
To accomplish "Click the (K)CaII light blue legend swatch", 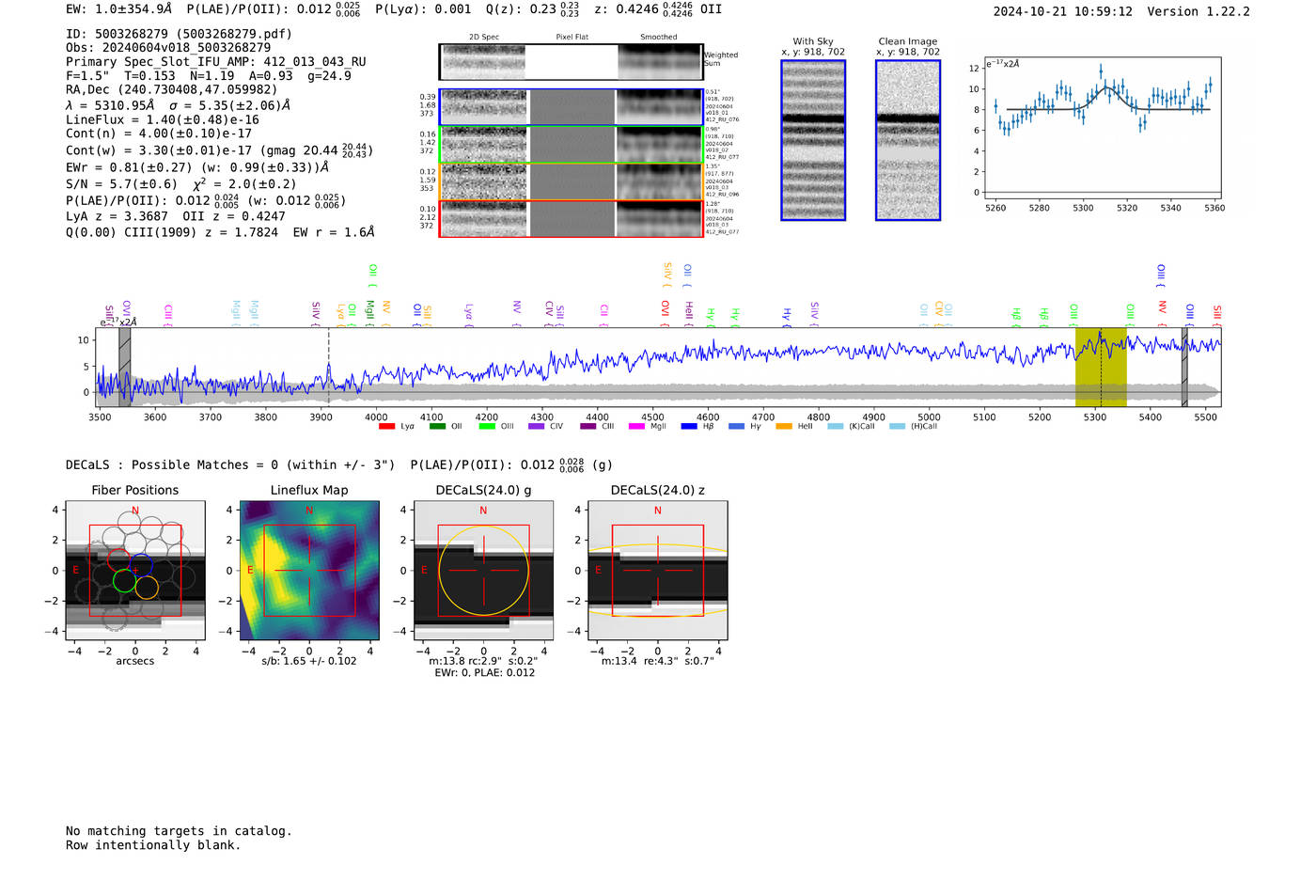I will [x=836, y=427].
